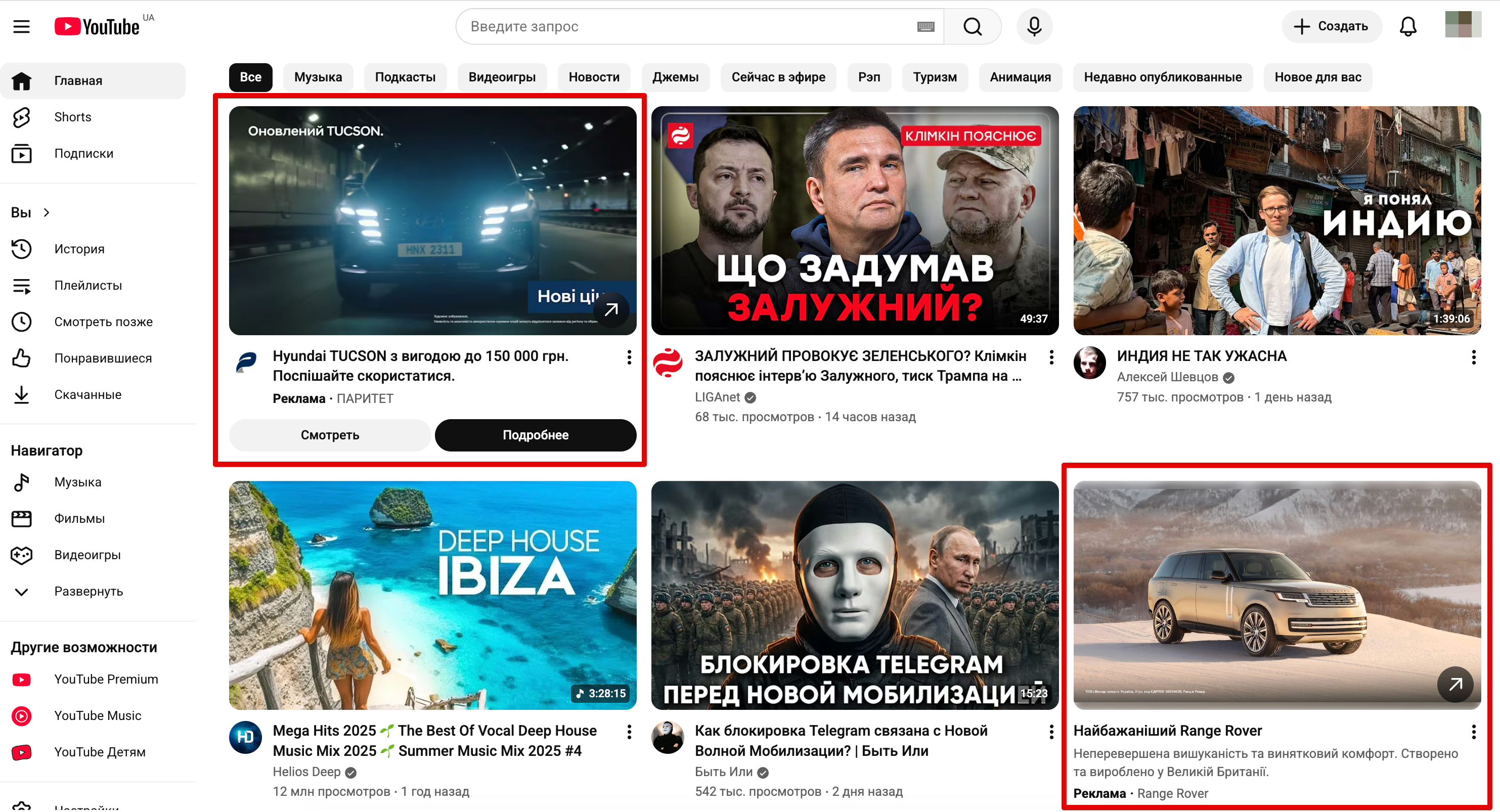Select the Видеоигры filter chip
Screen dimensions: 1500x812
[502, 77]
